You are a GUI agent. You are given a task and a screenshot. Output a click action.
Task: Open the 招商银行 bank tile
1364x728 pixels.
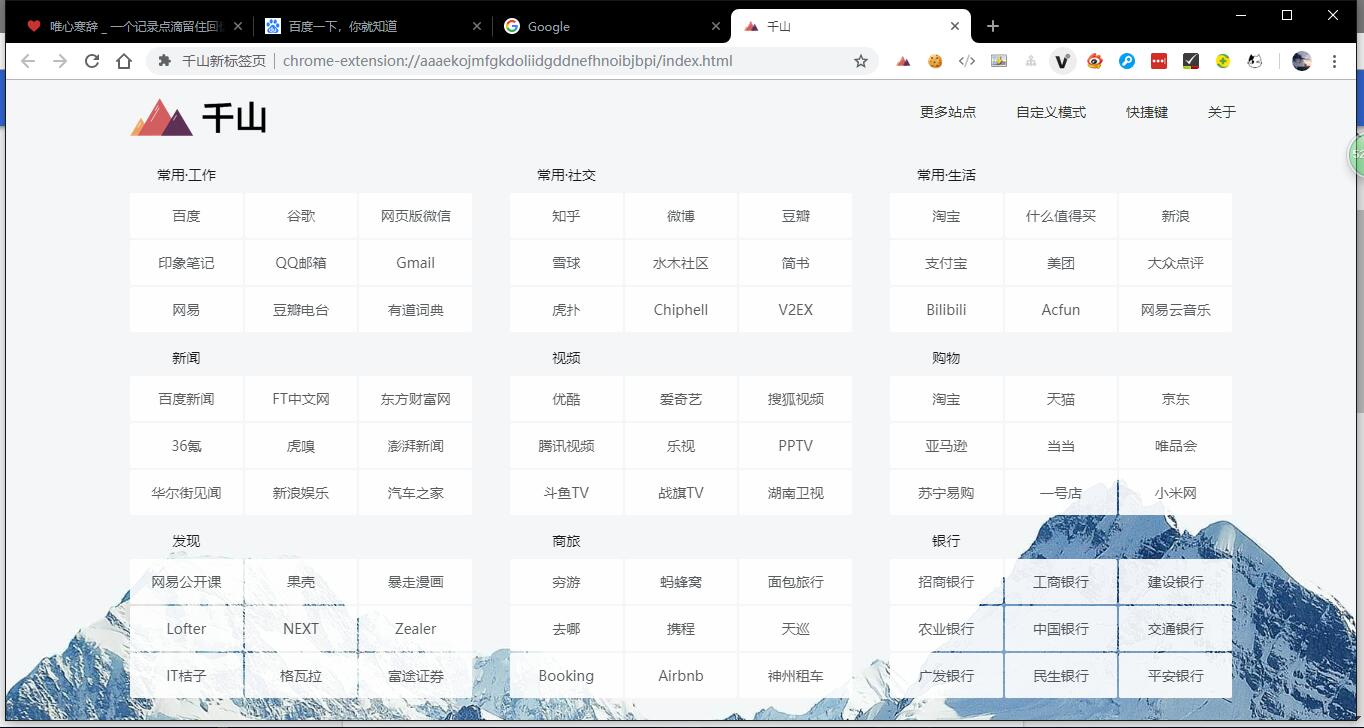[x=946, y=582]
